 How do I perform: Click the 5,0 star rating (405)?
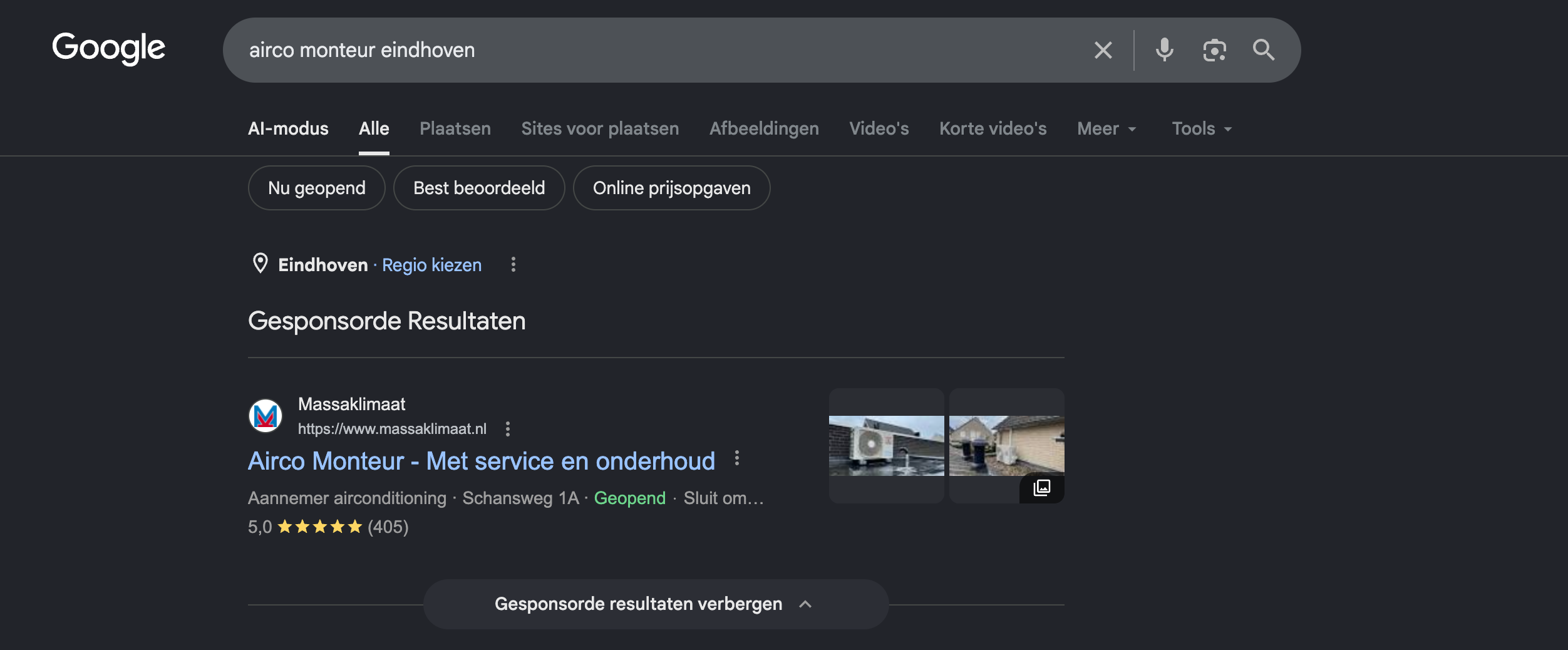tap(328, 527)
